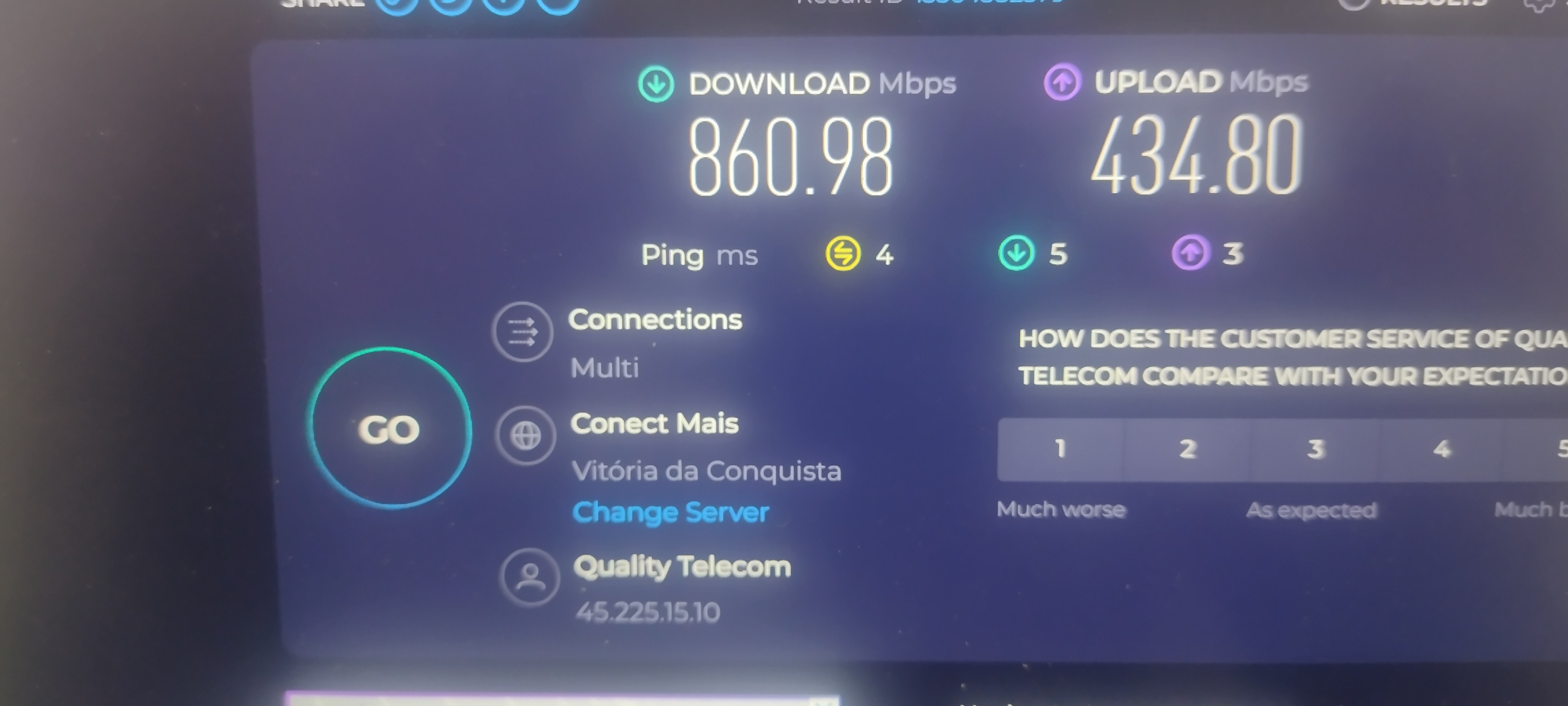Viewport: 1568px width, 706px height.
Task: Click the Quality Telecom provider name
Action: click(682, 567)
